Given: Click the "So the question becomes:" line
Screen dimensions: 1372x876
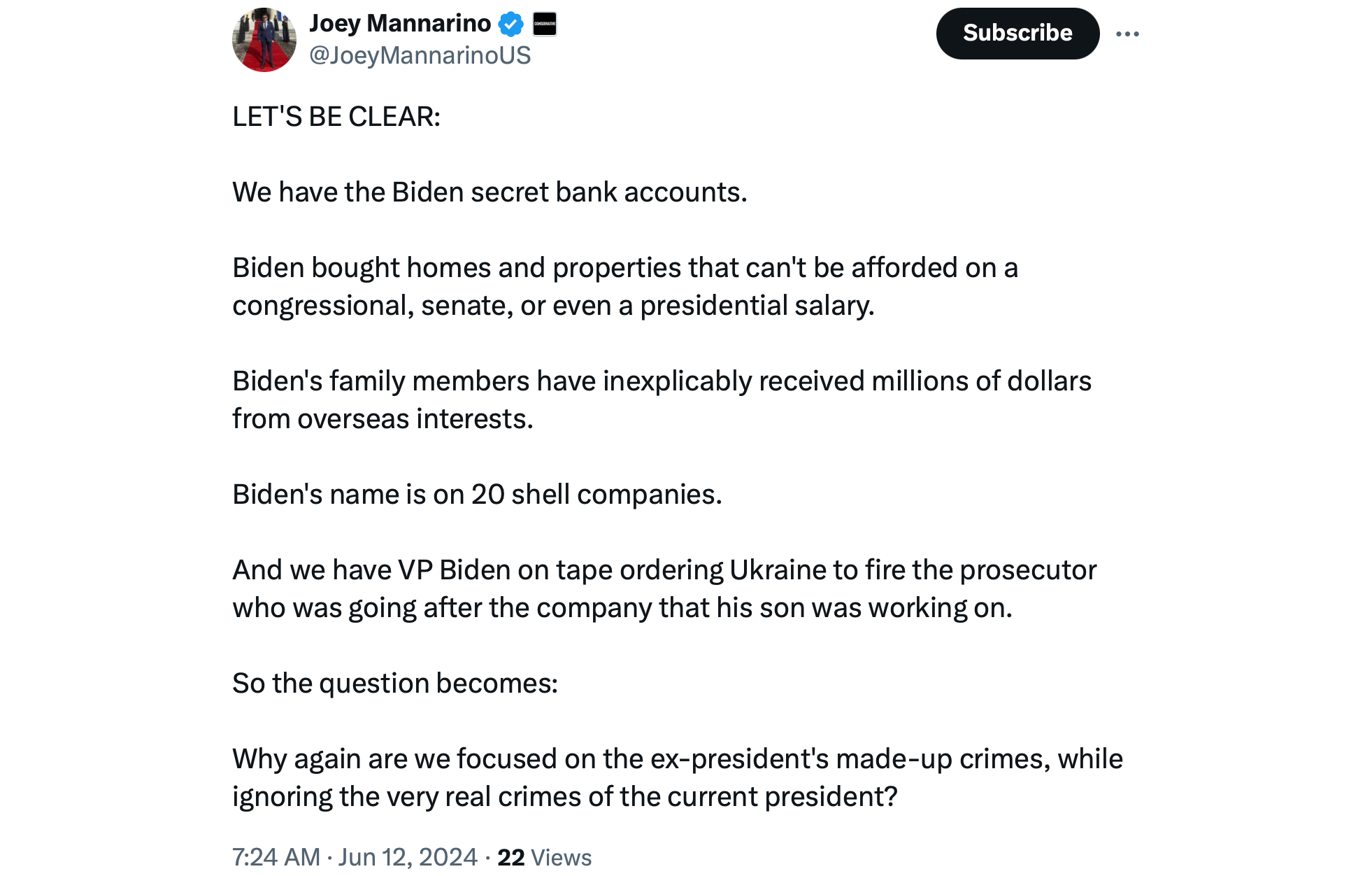Looking at the screenshot, I should click(395, 683).
